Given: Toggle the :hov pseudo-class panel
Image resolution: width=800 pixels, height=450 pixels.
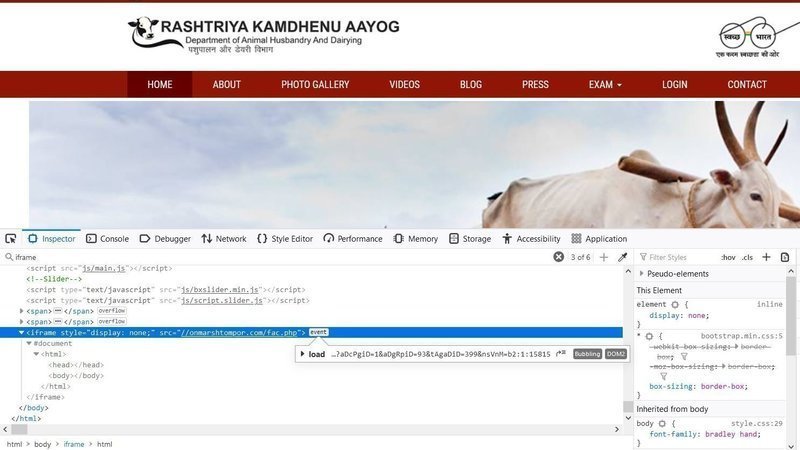Looking at the screenshot, I should pos(728,257).
